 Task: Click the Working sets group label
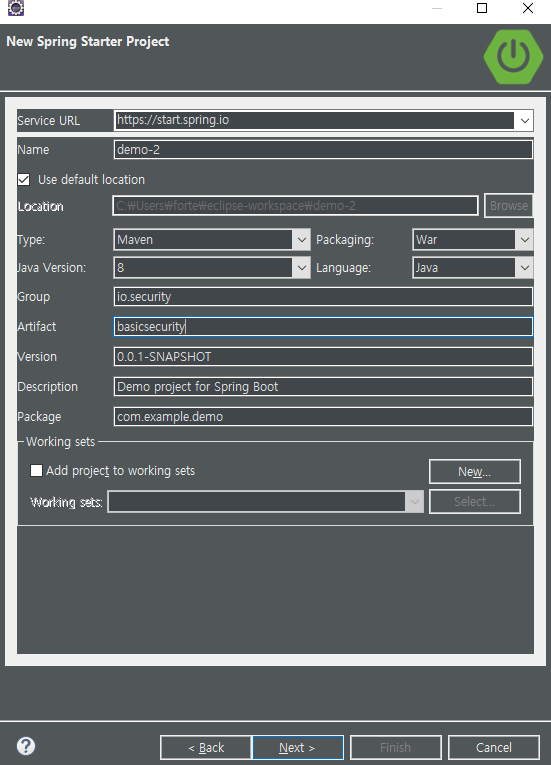click(61, 442)
